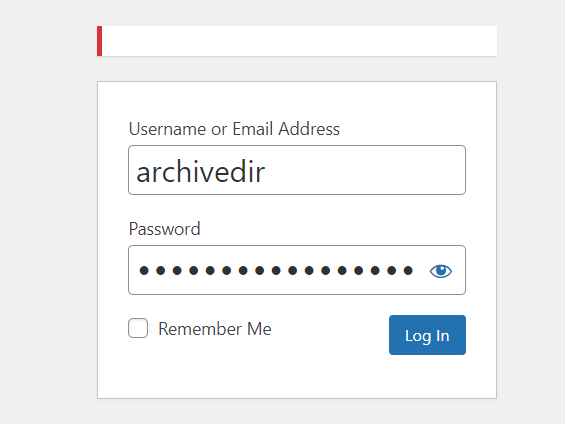Click the Password field label

(x=164, y=229)
